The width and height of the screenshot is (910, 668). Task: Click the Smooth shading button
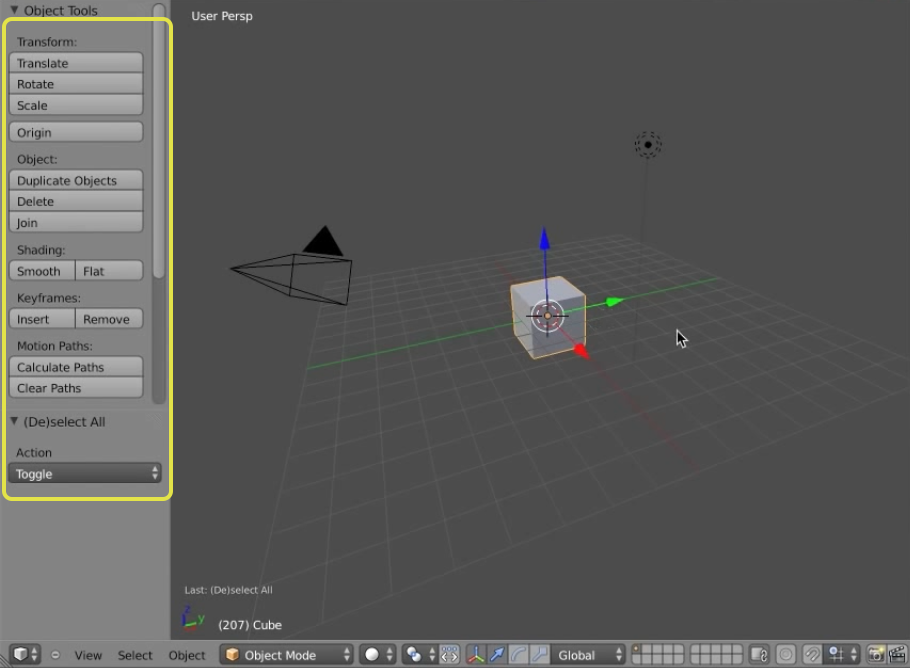(x=40, y=270)
